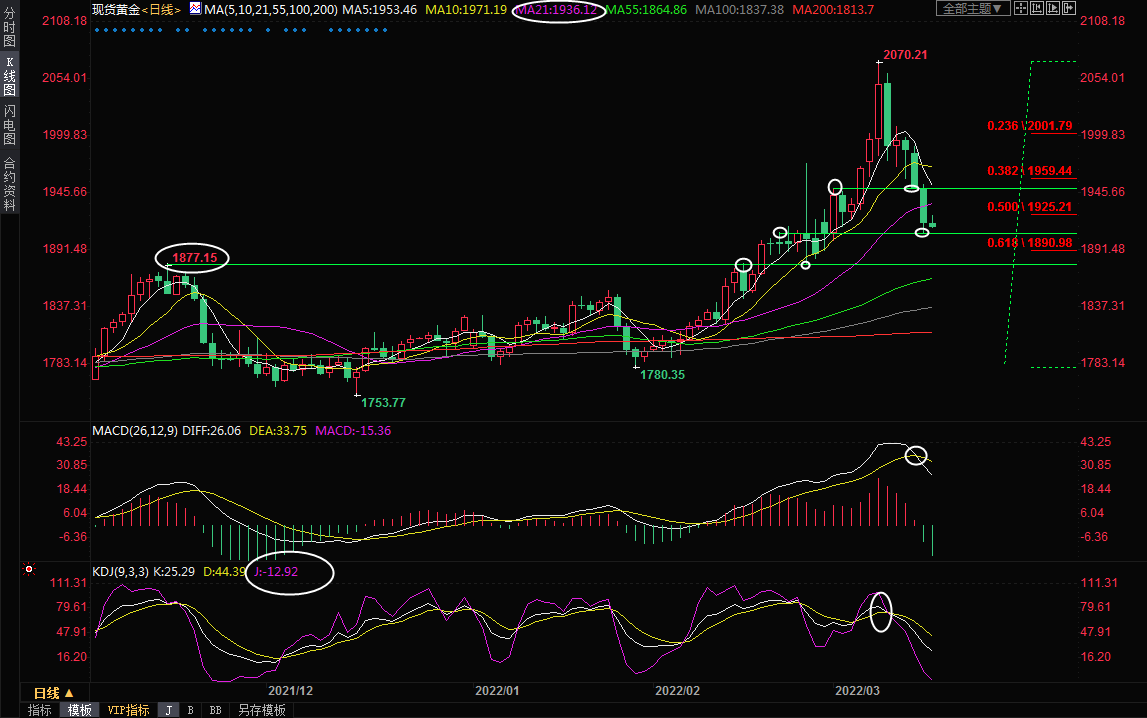The image size is (1147, 718).
Task: Open the VIP指标 tab
Action: pyautogui.click(x=128, y=710)
